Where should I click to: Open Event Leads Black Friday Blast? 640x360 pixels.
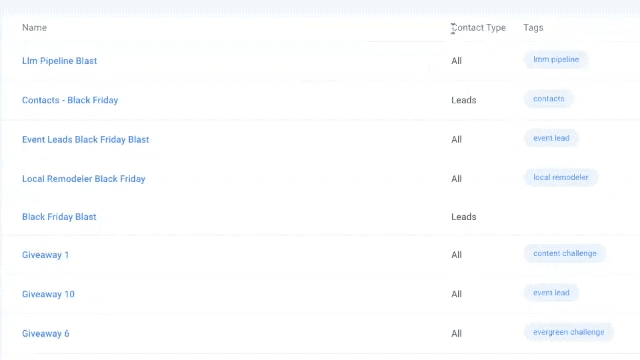[86, 140]
